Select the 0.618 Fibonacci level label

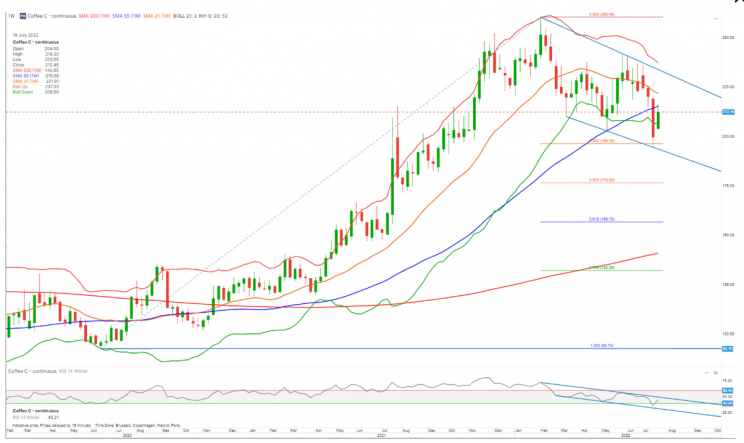click(602, 219)
